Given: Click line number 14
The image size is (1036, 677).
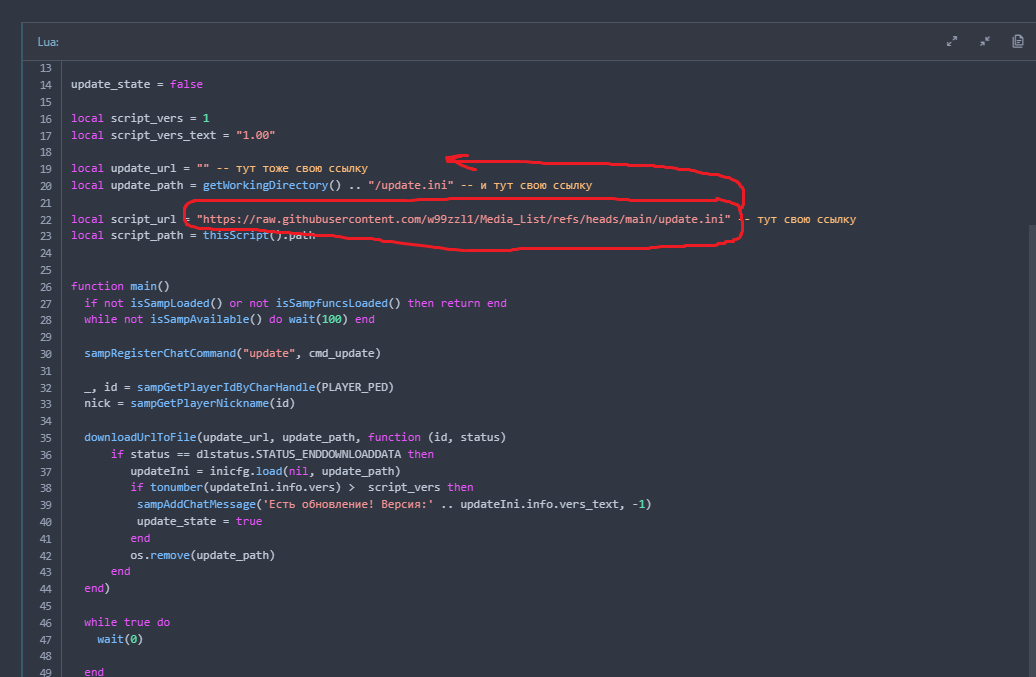Looking at the screenshot, I should 45,85.
